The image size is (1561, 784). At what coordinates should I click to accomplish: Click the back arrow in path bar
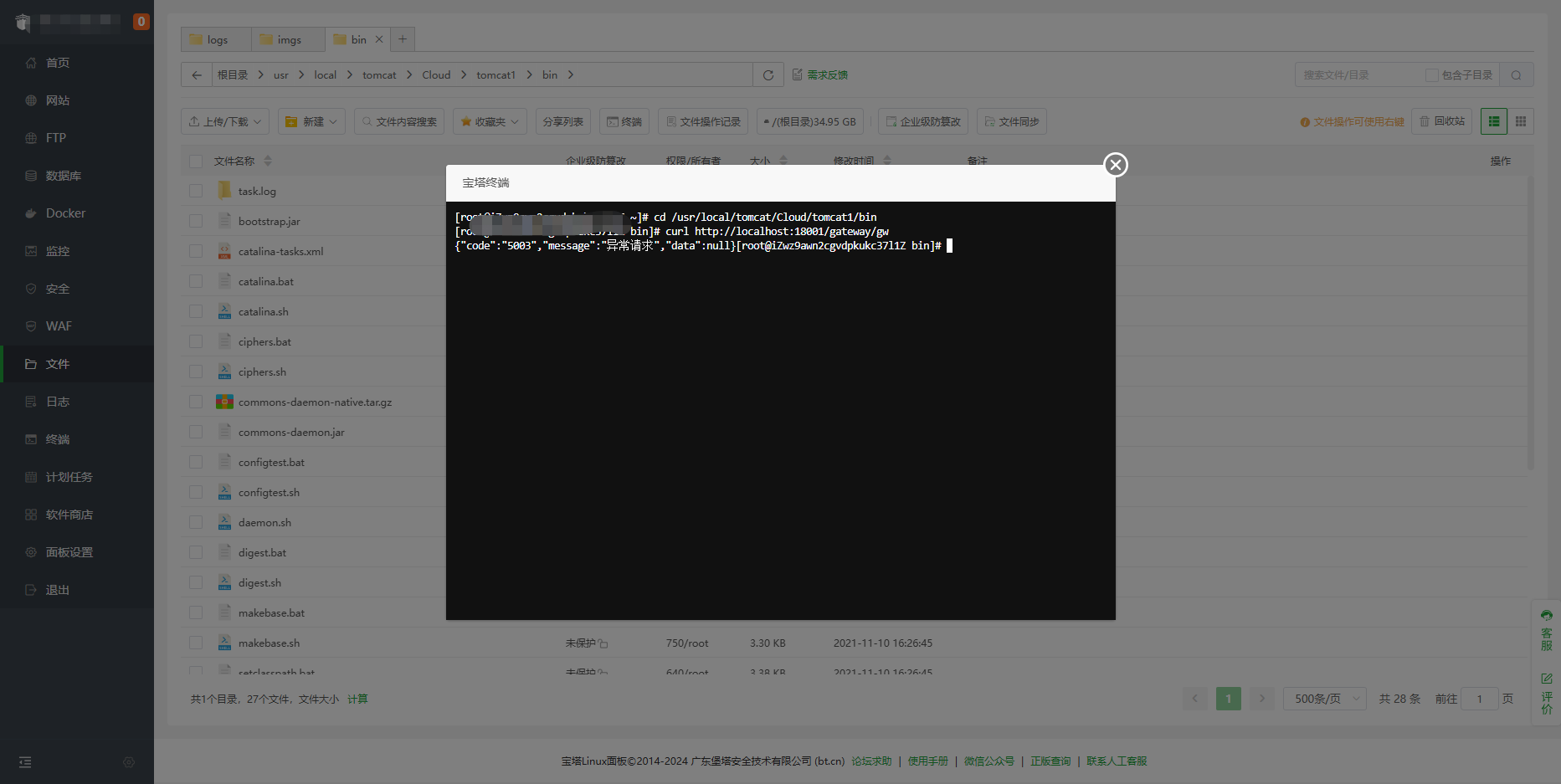[197, 75]
